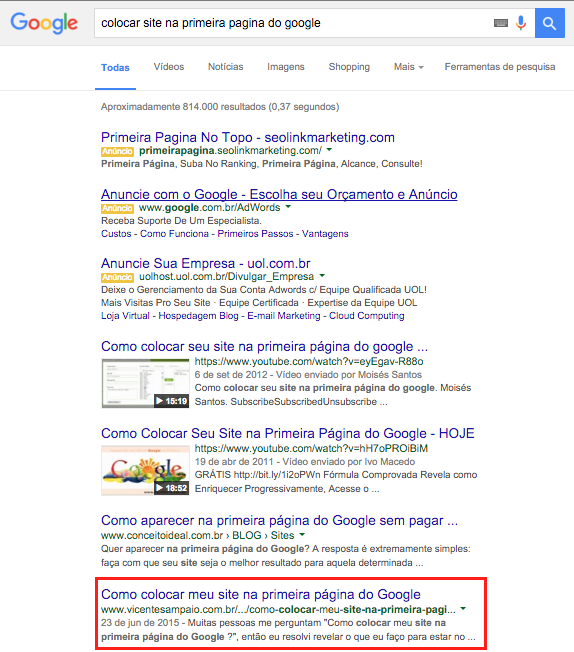Expand arrow beside www.vicentesampaio.com.br URL
This screenshot has width=574, height=652.
463,609
